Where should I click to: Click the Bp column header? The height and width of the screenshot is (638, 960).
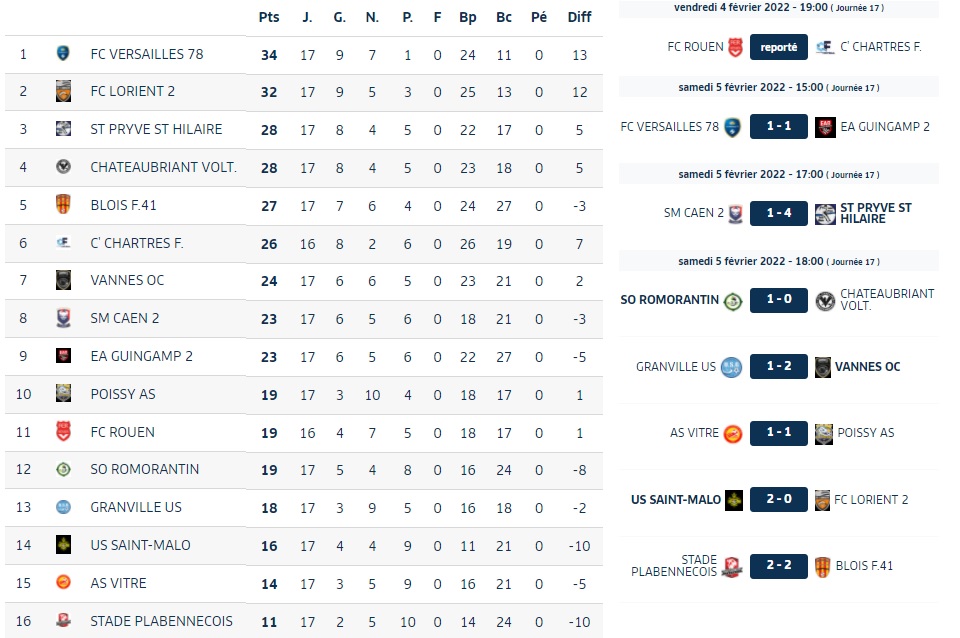(x=468, y=18)
